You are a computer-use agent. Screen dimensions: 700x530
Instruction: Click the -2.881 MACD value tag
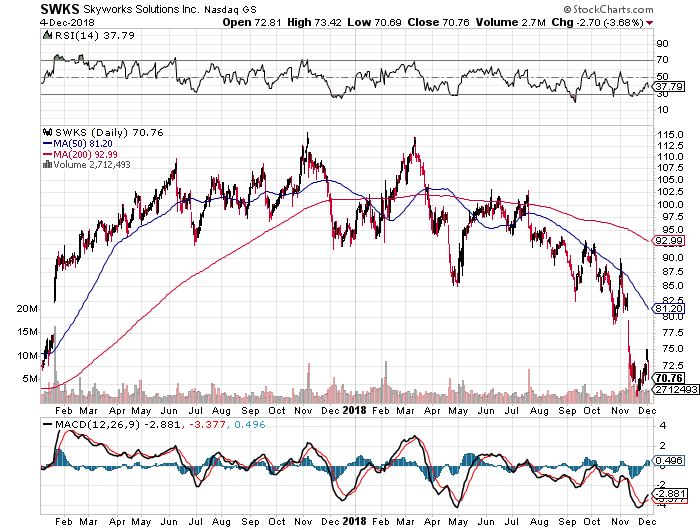[x=669, y=494]
